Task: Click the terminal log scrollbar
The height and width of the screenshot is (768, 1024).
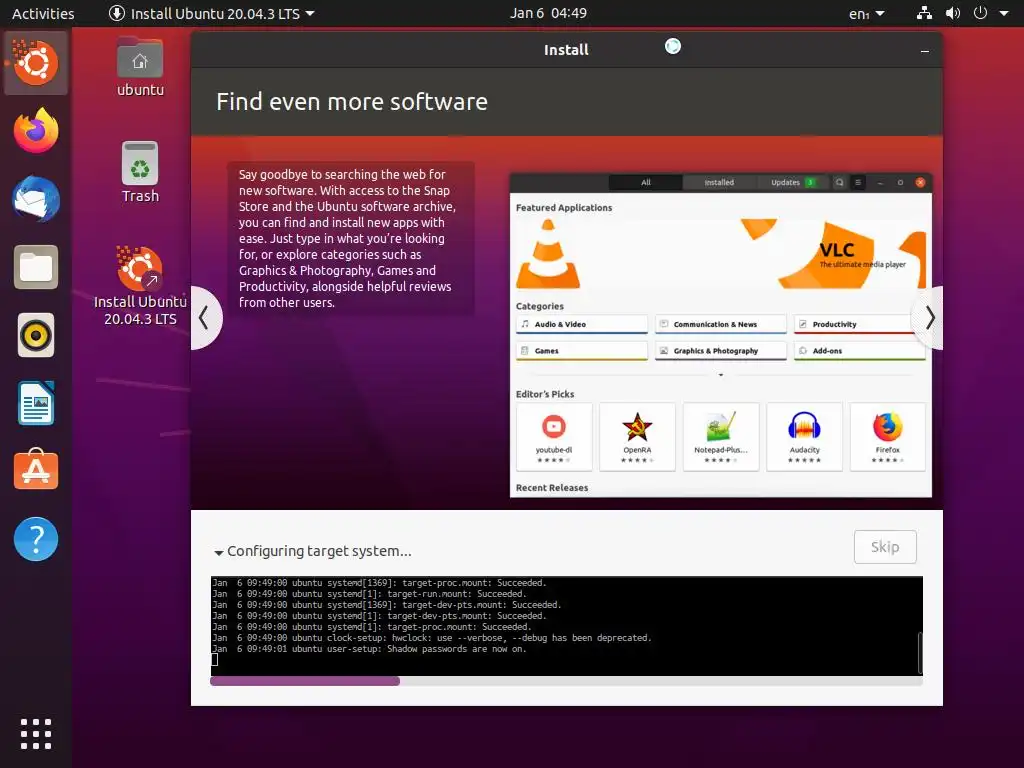Action: (x=920, y=652)
